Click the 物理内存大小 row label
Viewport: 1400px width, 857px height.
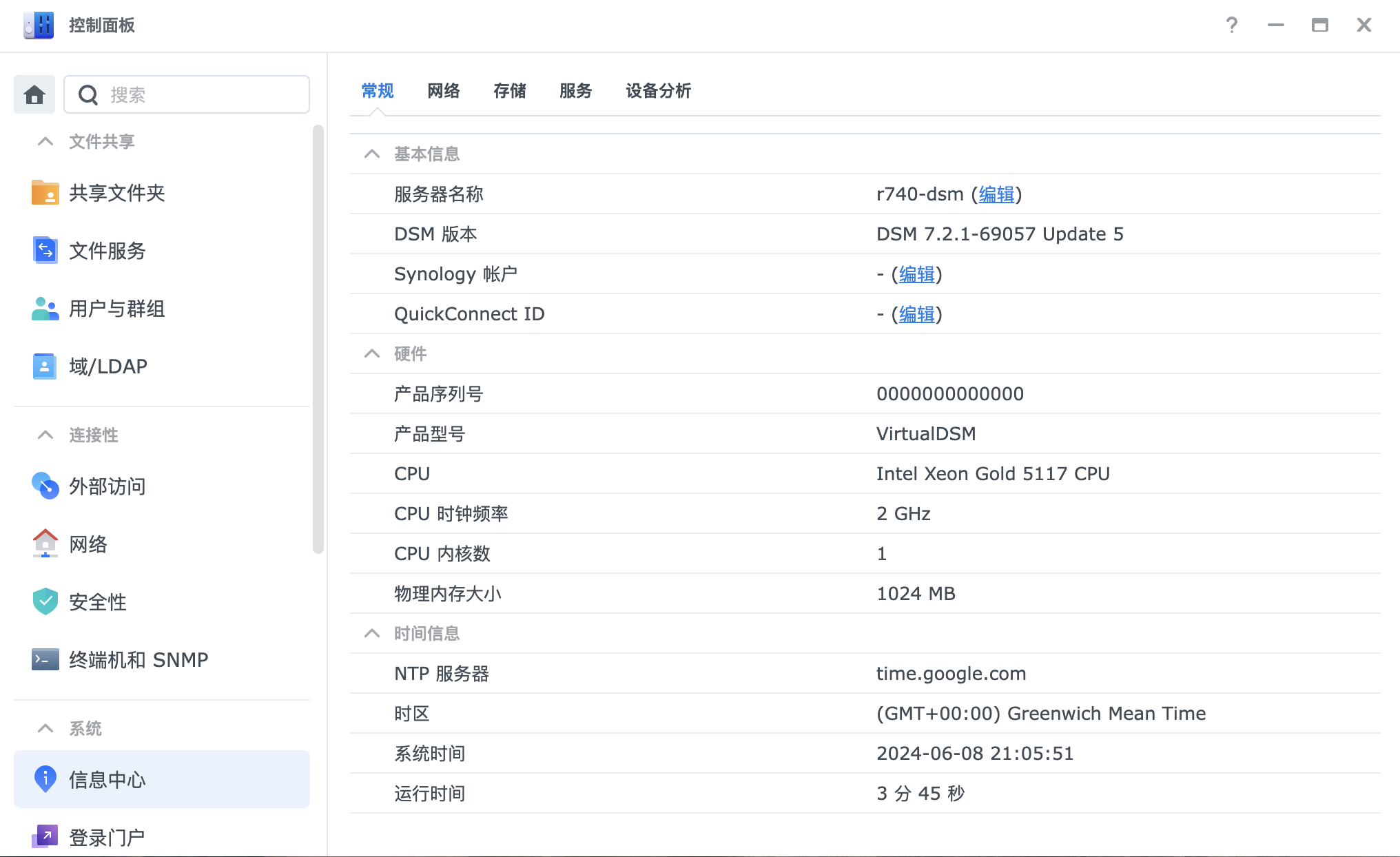click(448, 595)
